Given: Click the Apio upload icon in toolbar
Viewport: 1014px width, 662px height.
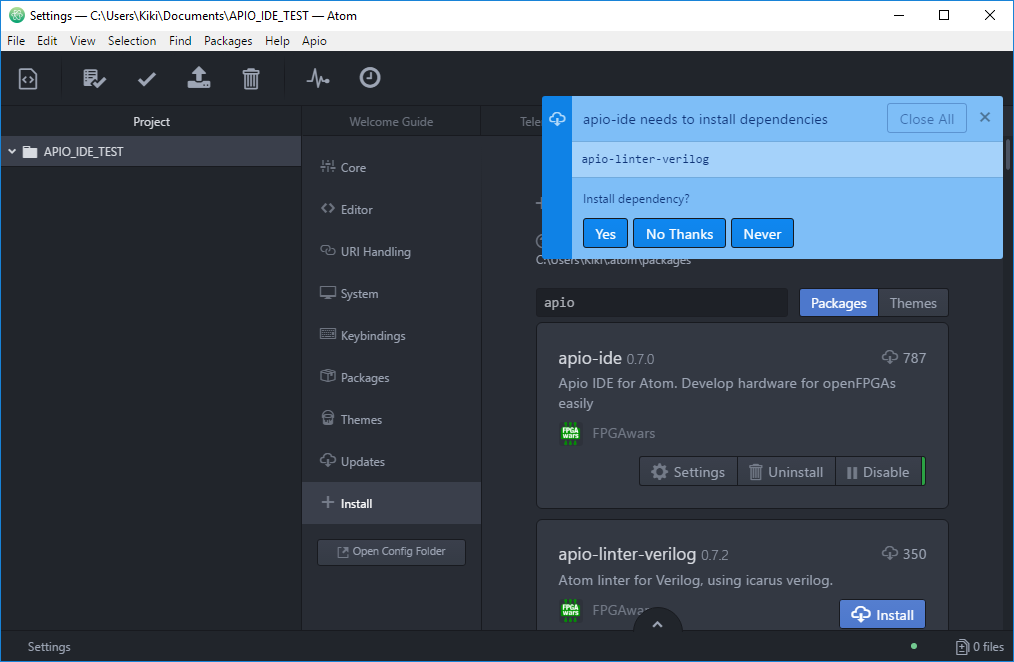Looking at the screenshot, I should (x=199, y=78).
